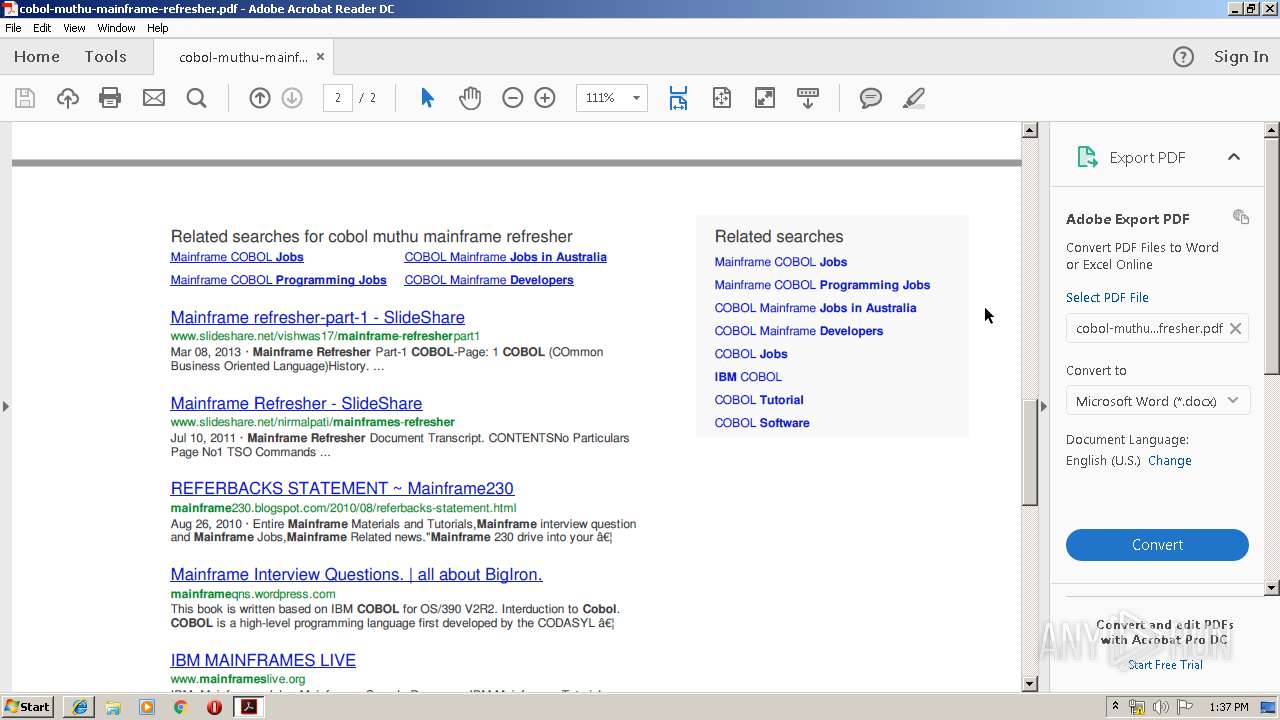Click COBOL Tutorial related search

coord(759,400)
